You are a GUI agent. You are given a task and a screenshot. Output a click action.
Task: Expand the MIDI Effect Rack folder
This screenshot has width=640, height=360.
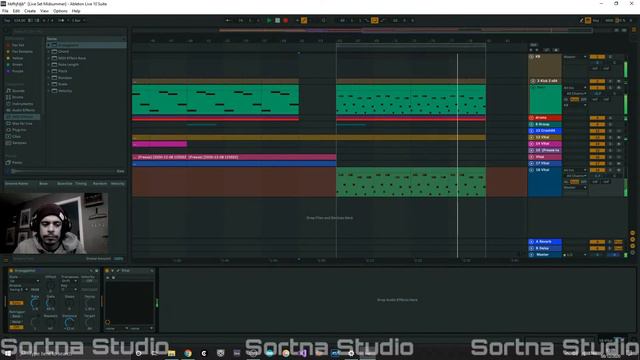[x=49, y=58]
